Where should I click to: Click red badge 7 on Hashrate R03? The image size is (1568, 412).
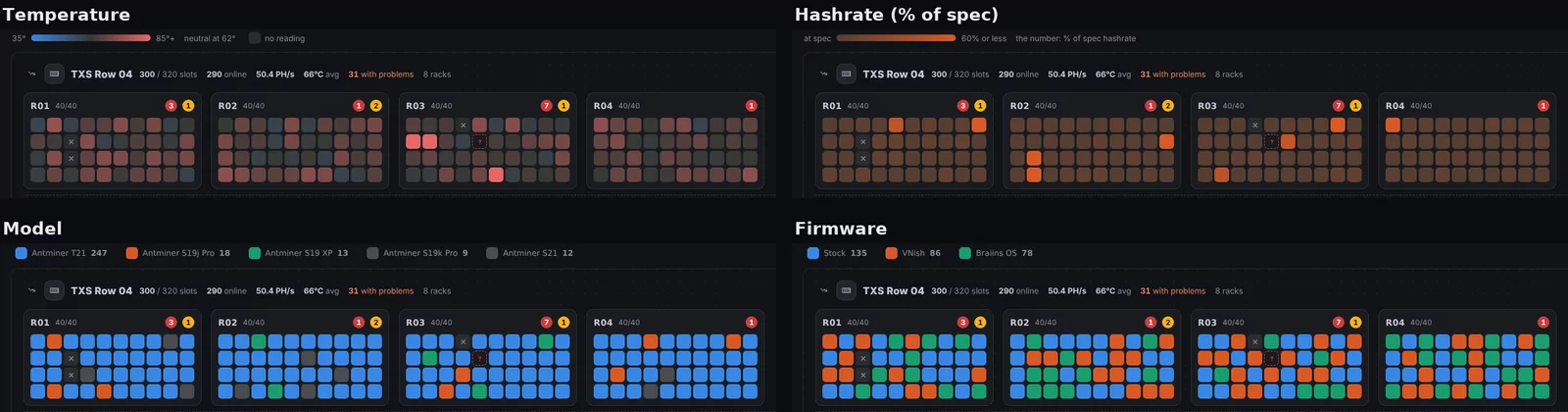click(1338, 106)
